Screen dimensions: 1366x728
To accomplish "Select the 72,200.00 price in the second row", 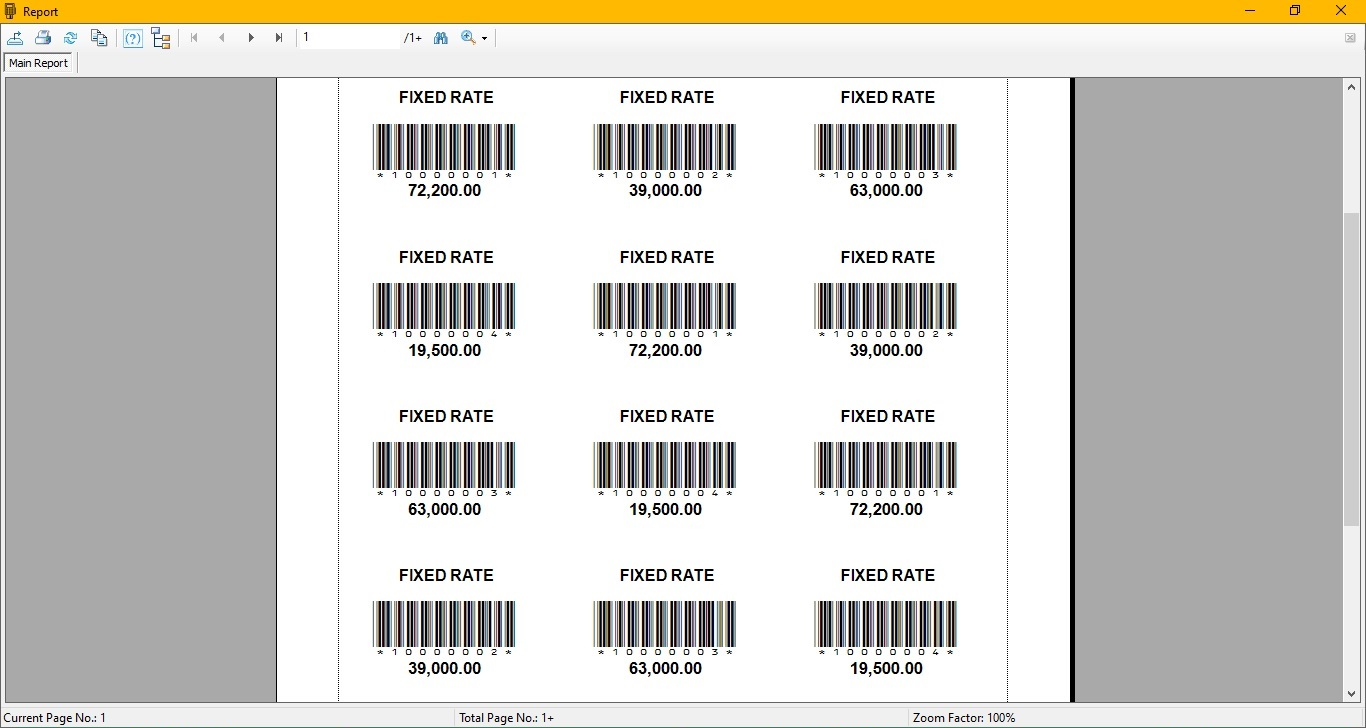I will click(x=666, y=351).
